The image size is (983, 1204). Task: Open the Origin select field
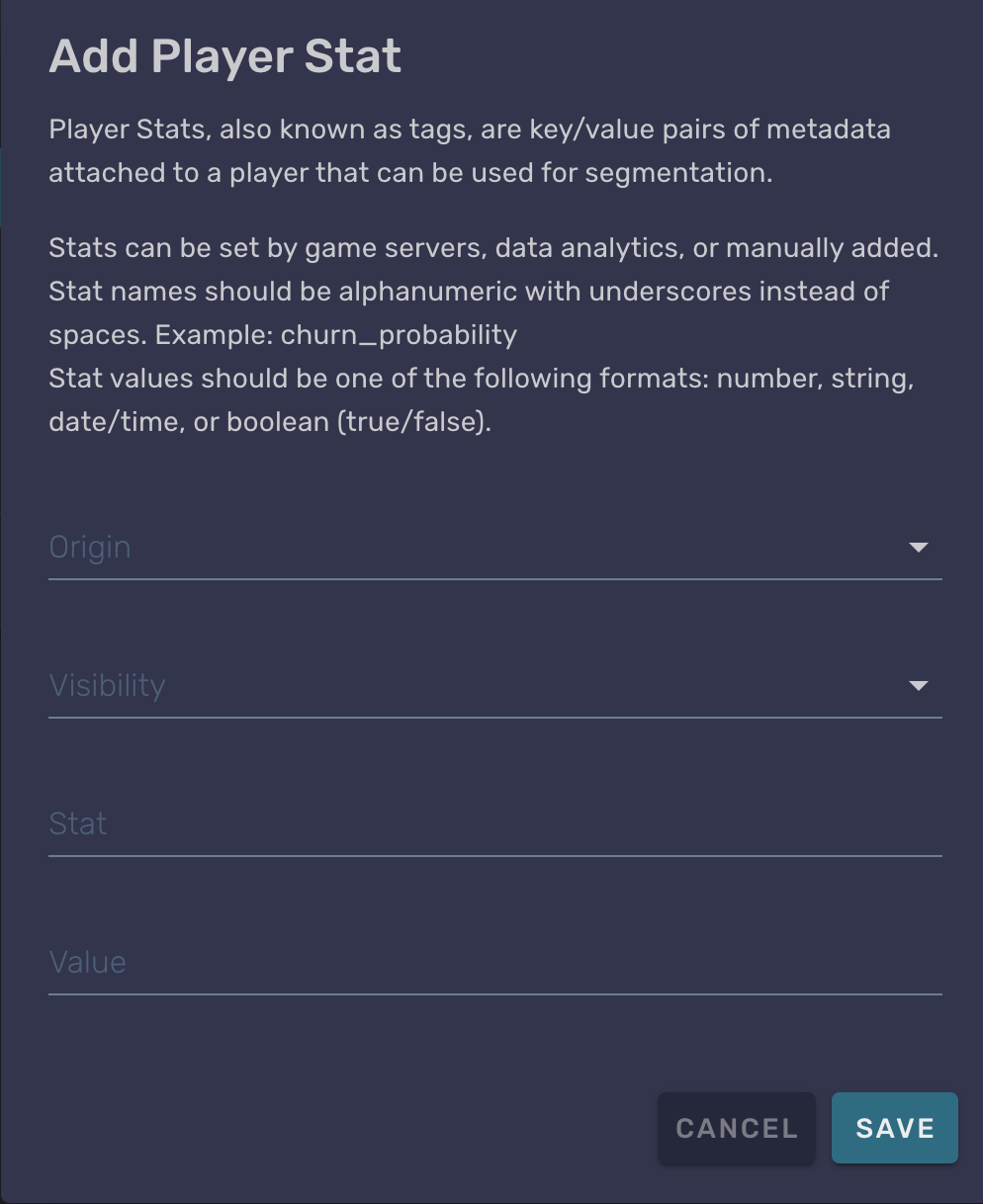475,548
